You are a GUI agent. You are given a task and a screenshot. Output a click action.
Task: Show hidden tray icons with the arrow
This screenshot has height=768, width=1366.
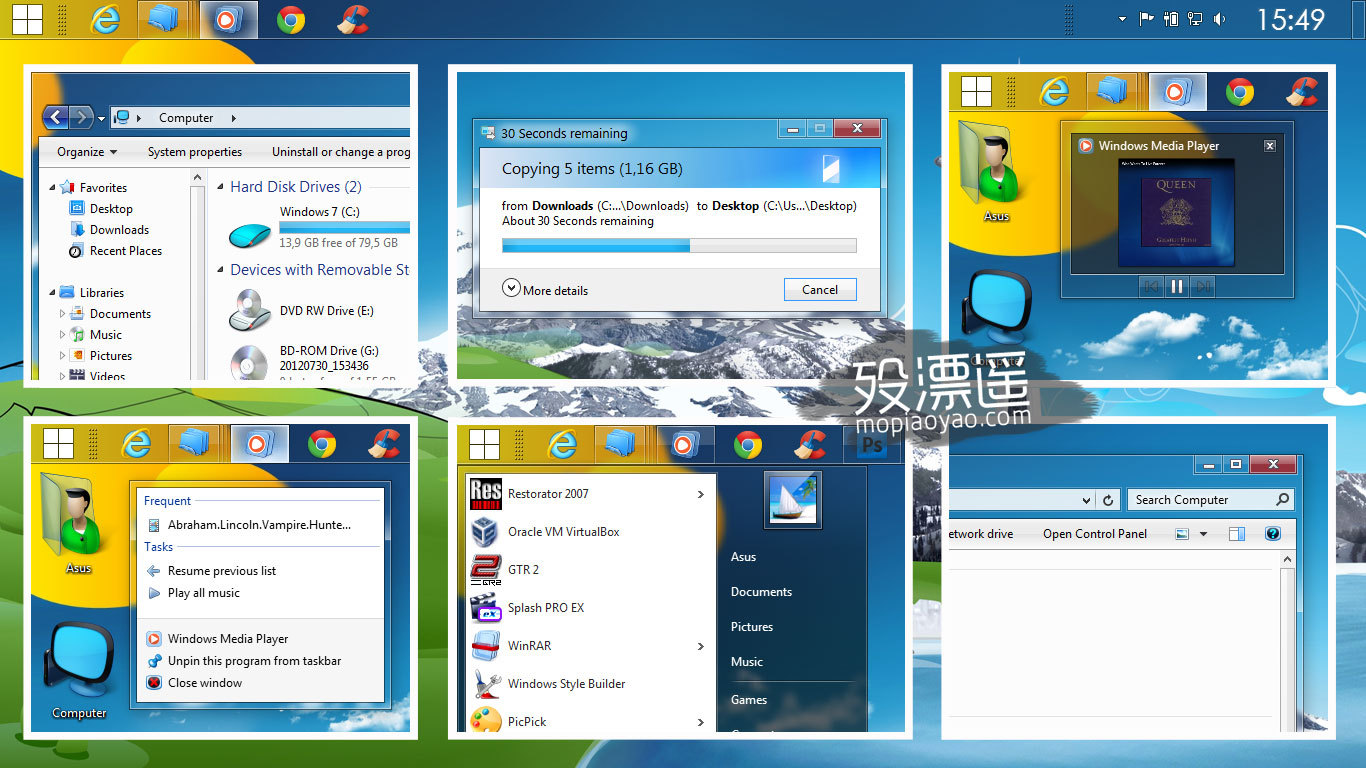point(1123,19)
